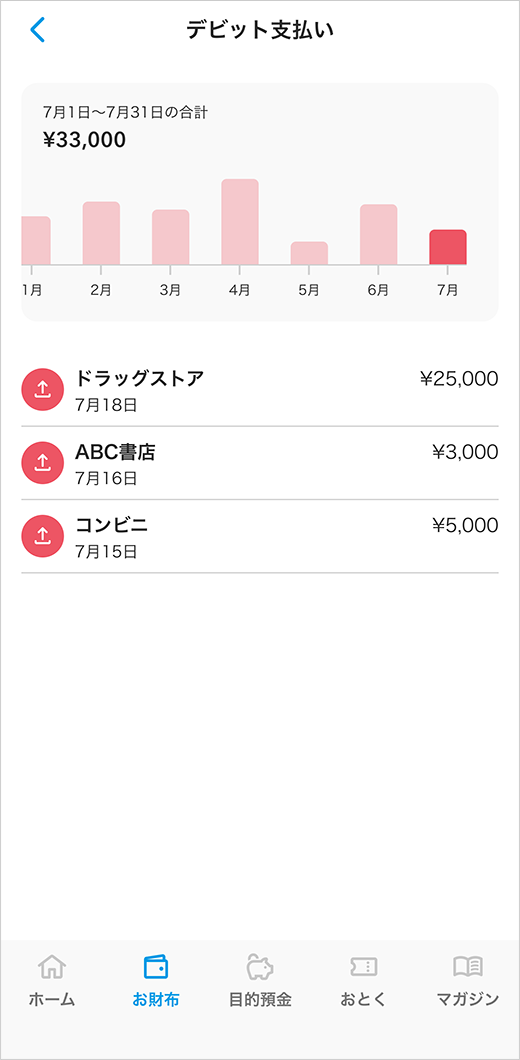Select the 3月 bar in the chart
The height and width of the screenshot is (1060, 520).
coord(170,237)
